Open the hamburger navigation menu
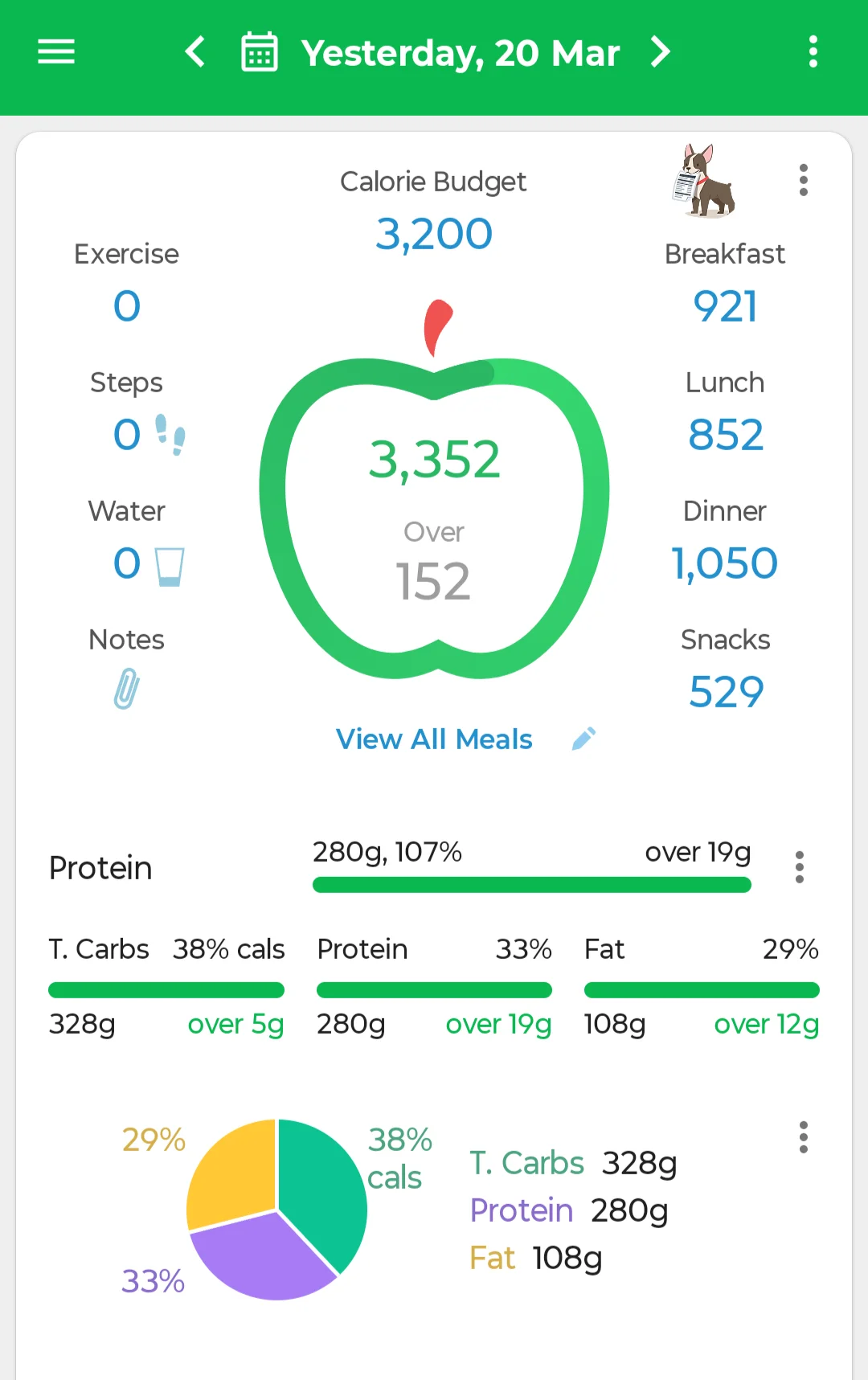 pyautogui.click(x=56, y=52)
